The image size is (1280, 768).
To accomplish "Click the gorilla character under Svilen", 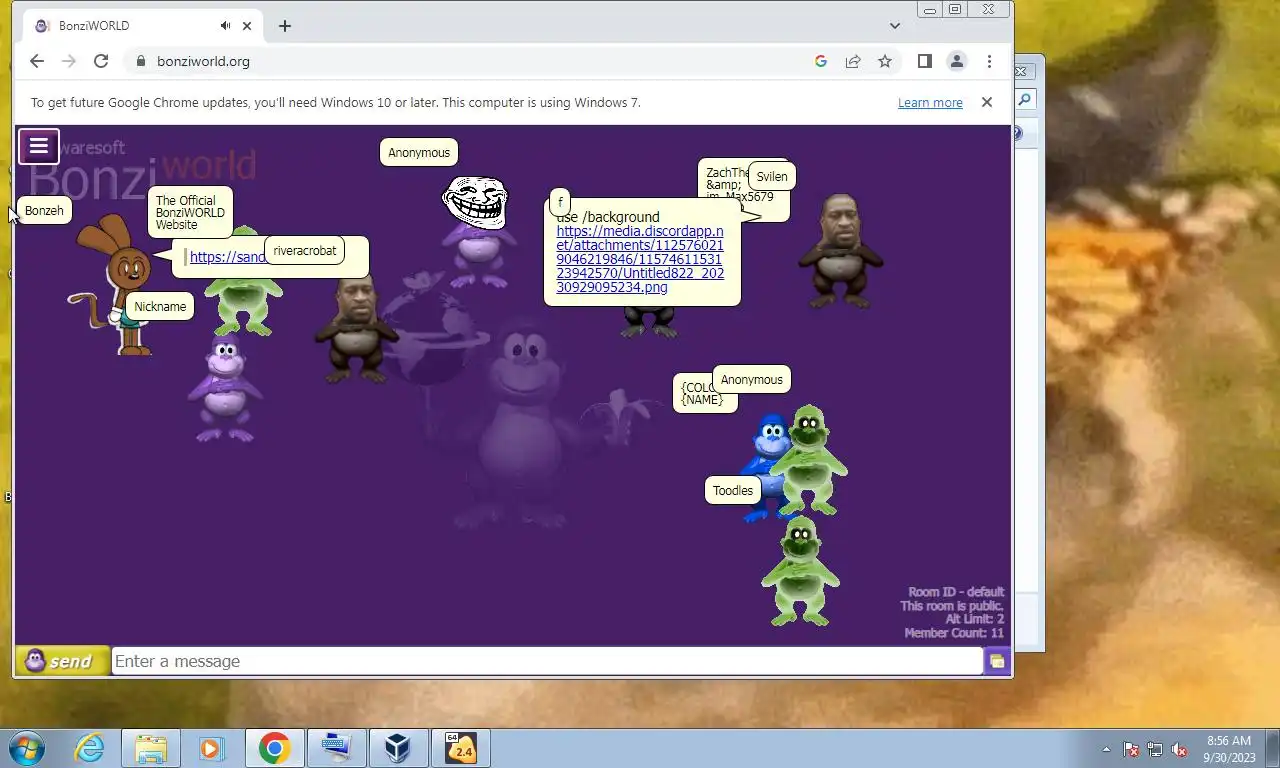I will point(841,252).
